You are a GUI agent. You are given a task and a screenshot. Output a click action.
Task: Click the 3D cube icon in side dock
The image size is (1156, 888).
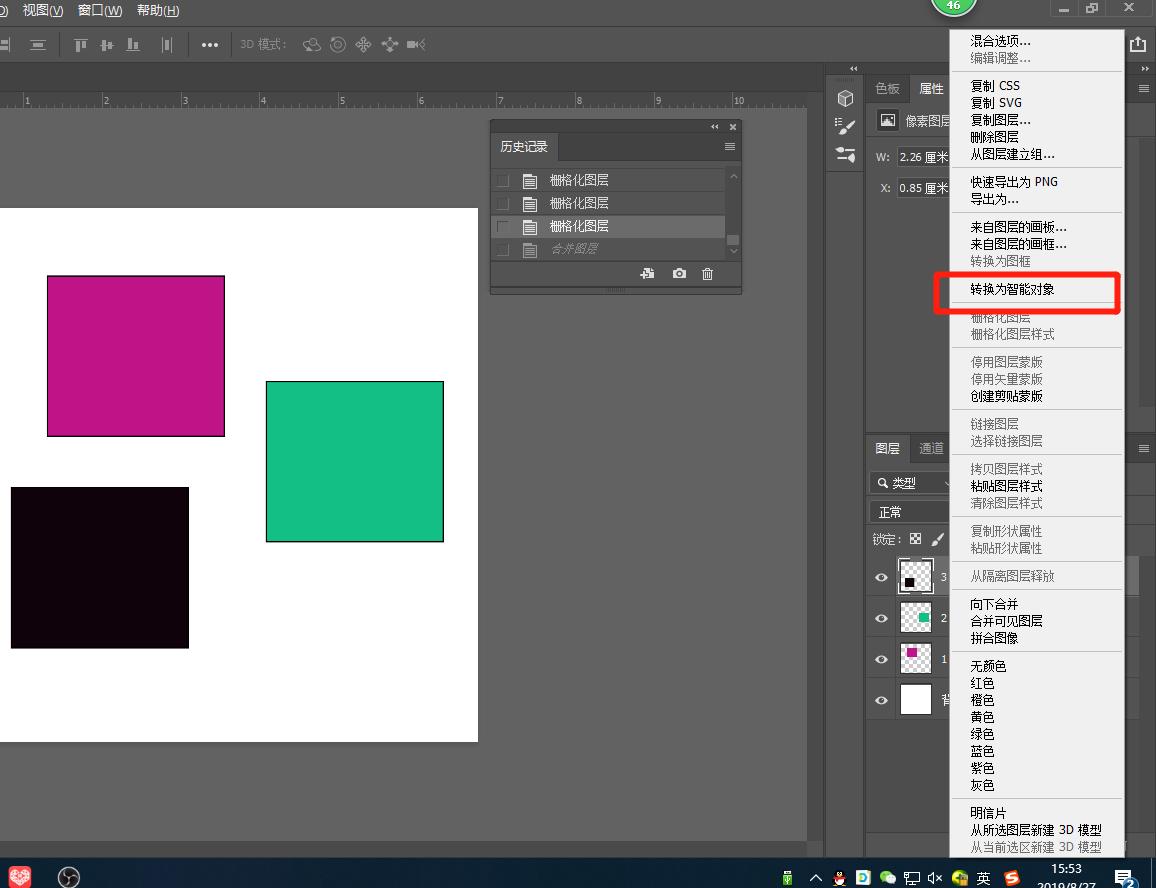[x=846, y=98]
